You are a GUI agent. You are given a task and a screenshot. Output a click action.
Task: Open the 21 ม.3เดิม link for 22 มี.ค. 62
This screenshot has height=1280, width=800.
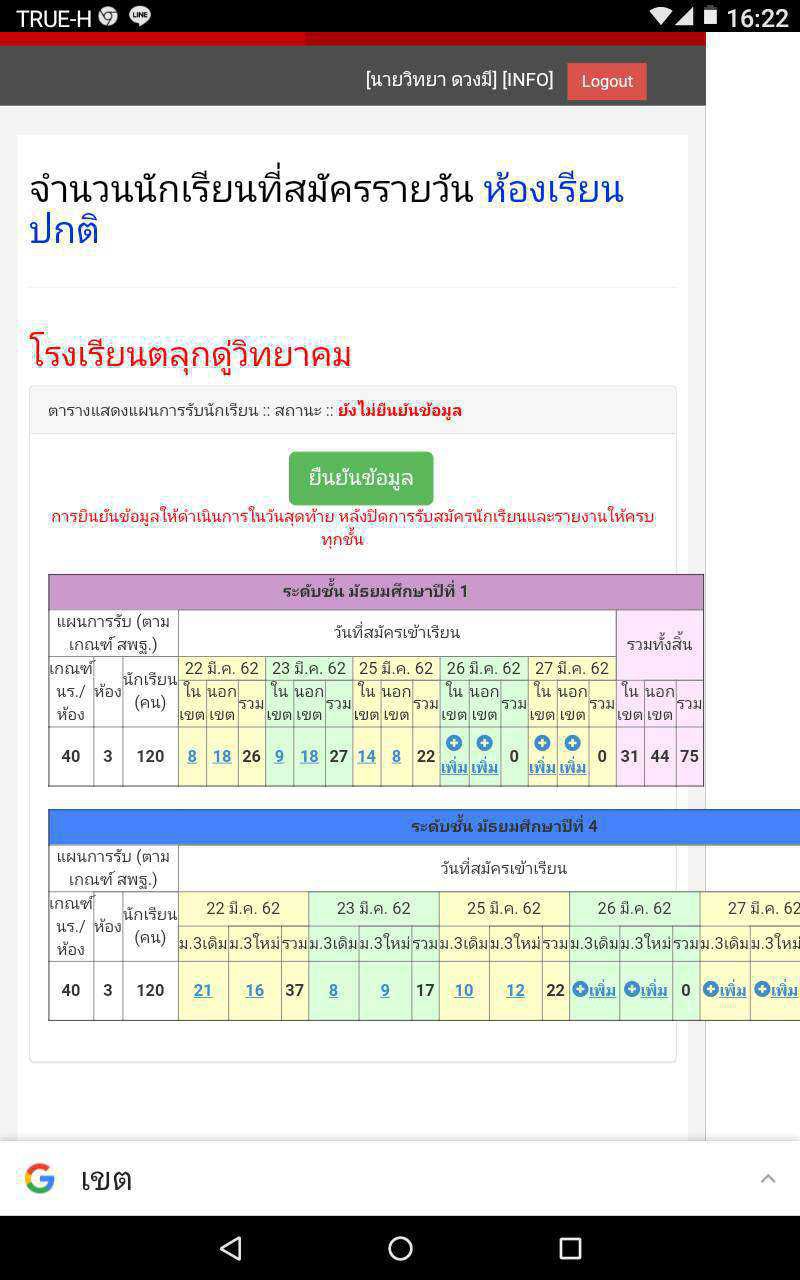tap(203, 990)
